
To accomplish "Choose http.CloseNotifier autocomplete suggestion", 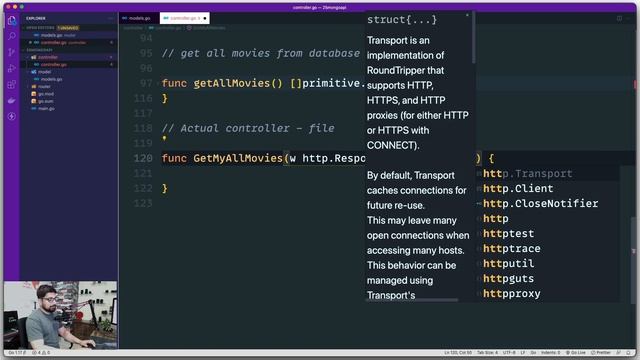I will point(548,204).
